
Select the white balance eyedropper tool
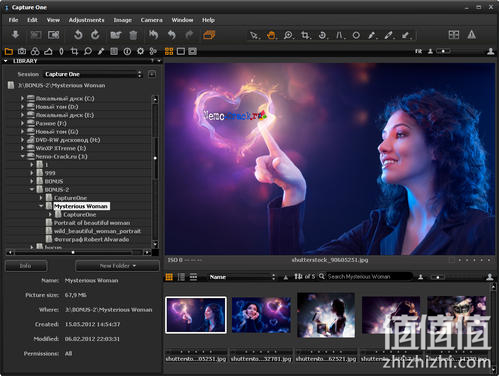coord(372,35)
